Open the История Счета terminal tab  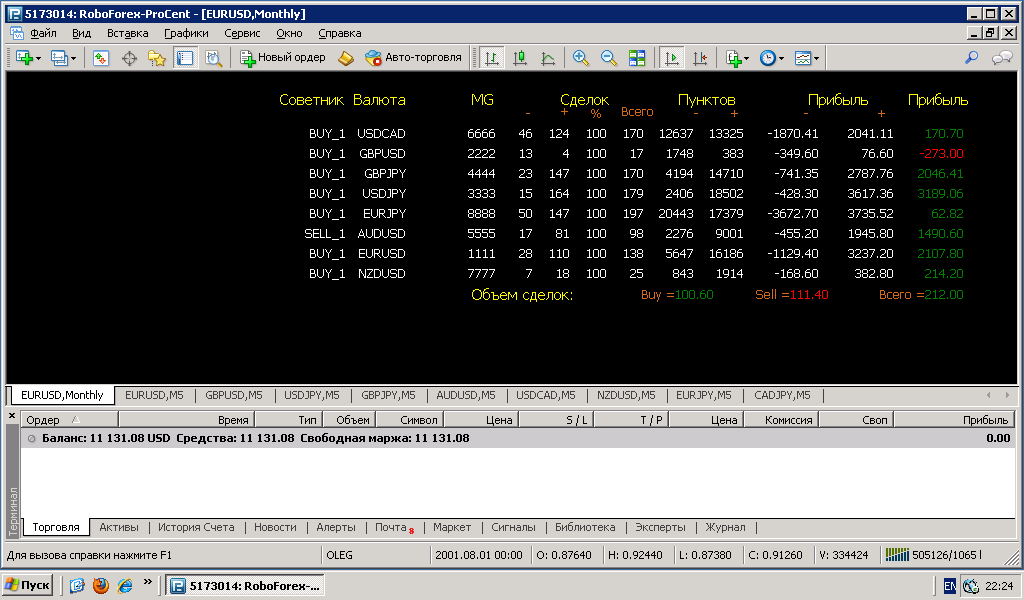tap(196, 527)
